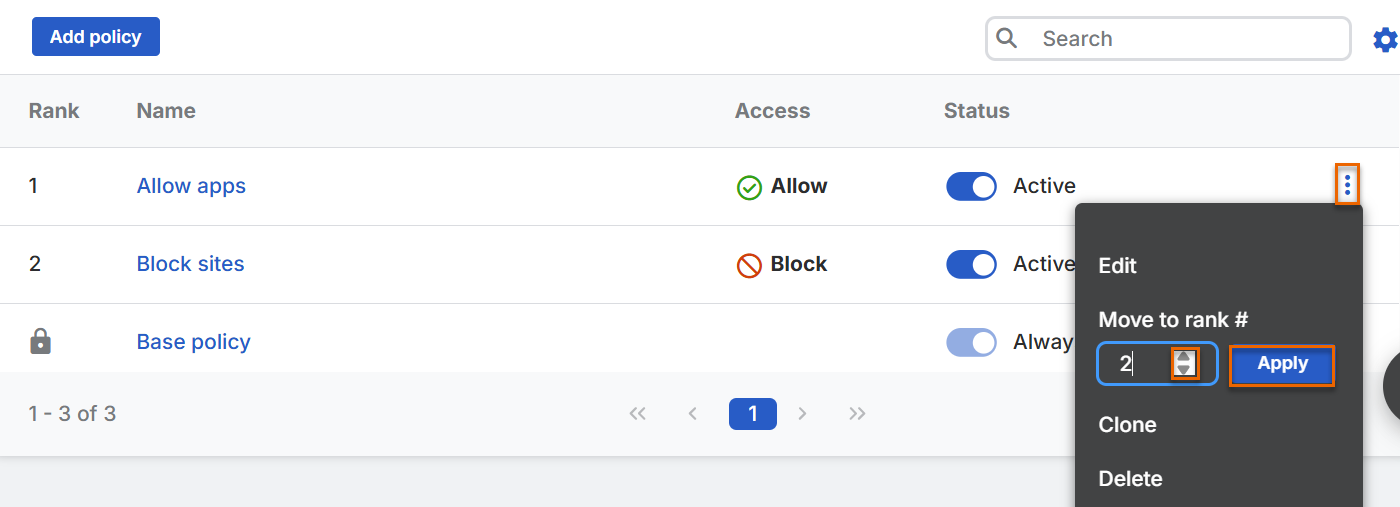1400x507 pixels.
Task: Open the three-dot menu for Allow apps
Action: click(x=1347, y=185)
